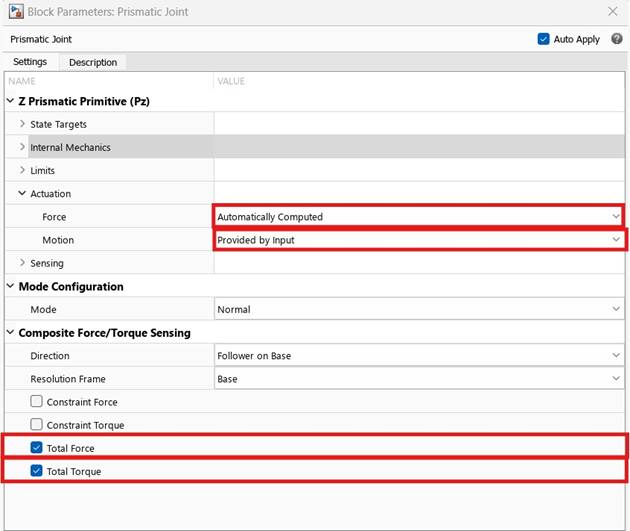Enable the Constraint Force checkbox

[x=37, y=402]
